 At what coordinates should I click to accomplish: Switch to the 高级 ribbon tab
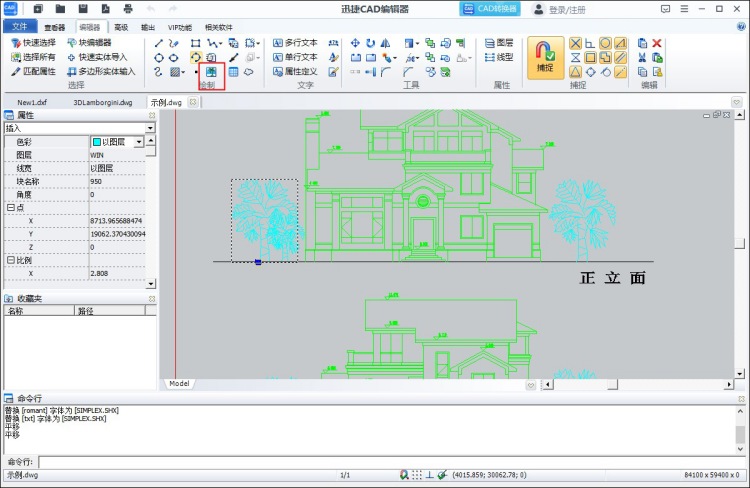(x=121, y=27)
